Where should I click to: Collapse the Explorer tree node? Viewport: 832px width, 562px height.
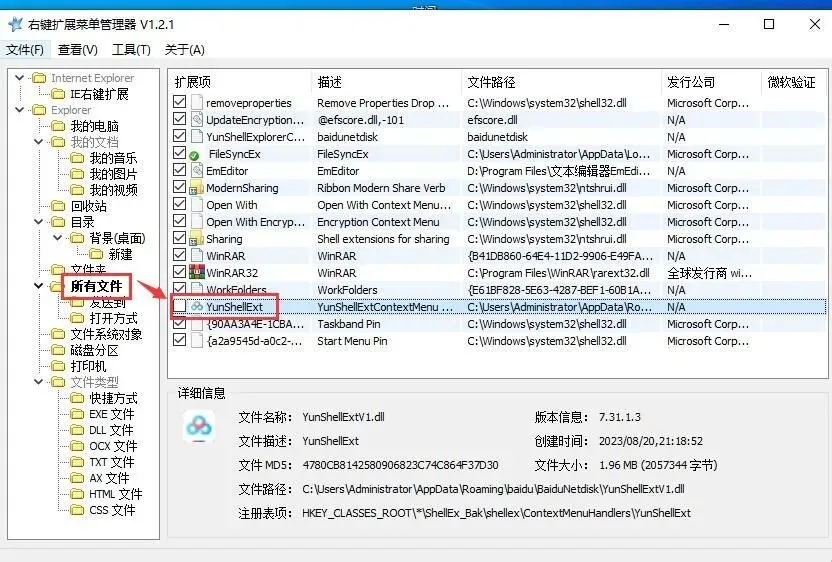(x=20, y=110)
